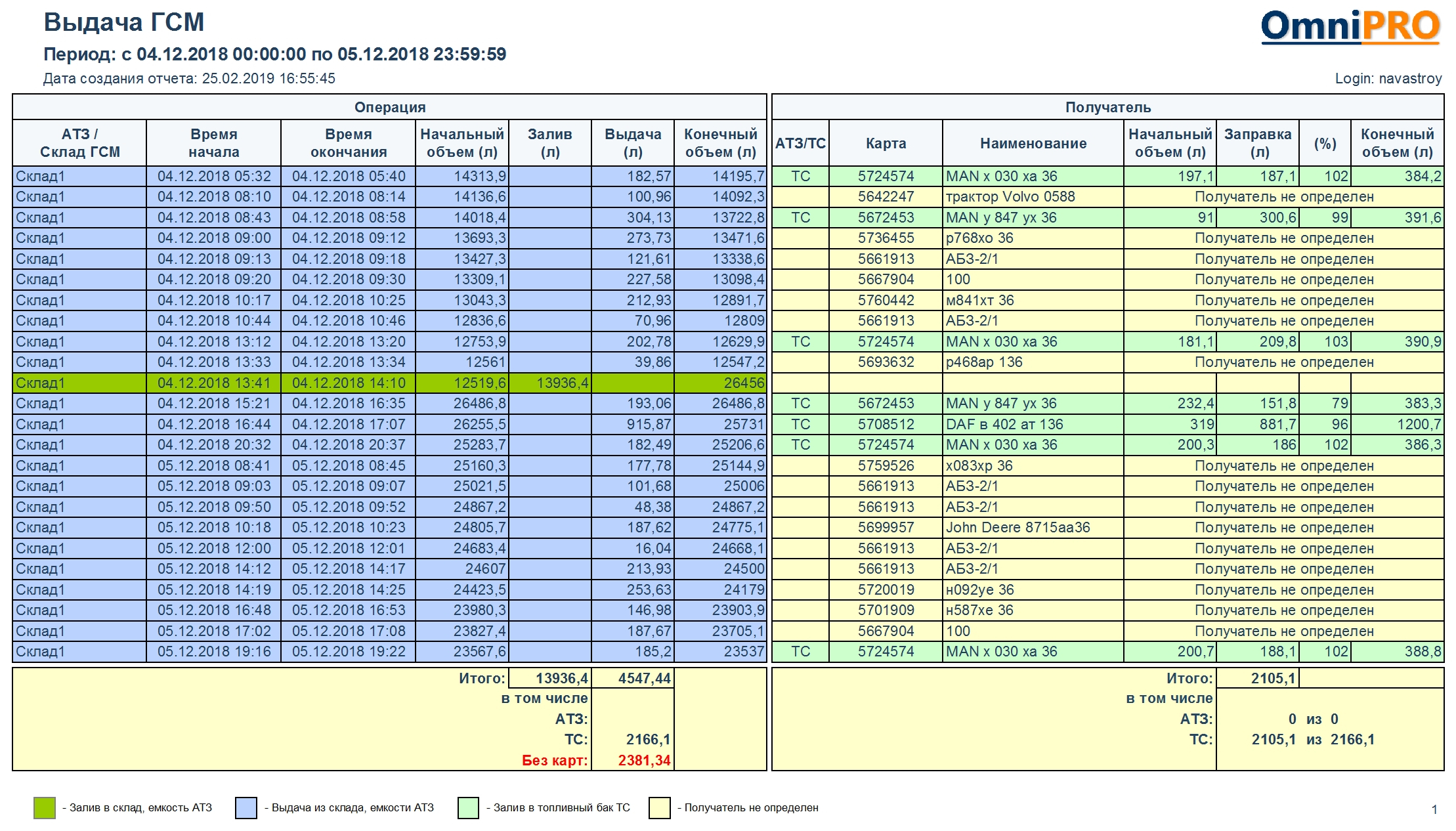The image size is (1456, 831).
Task: Click the Получатель section header
Action: 1108,107
